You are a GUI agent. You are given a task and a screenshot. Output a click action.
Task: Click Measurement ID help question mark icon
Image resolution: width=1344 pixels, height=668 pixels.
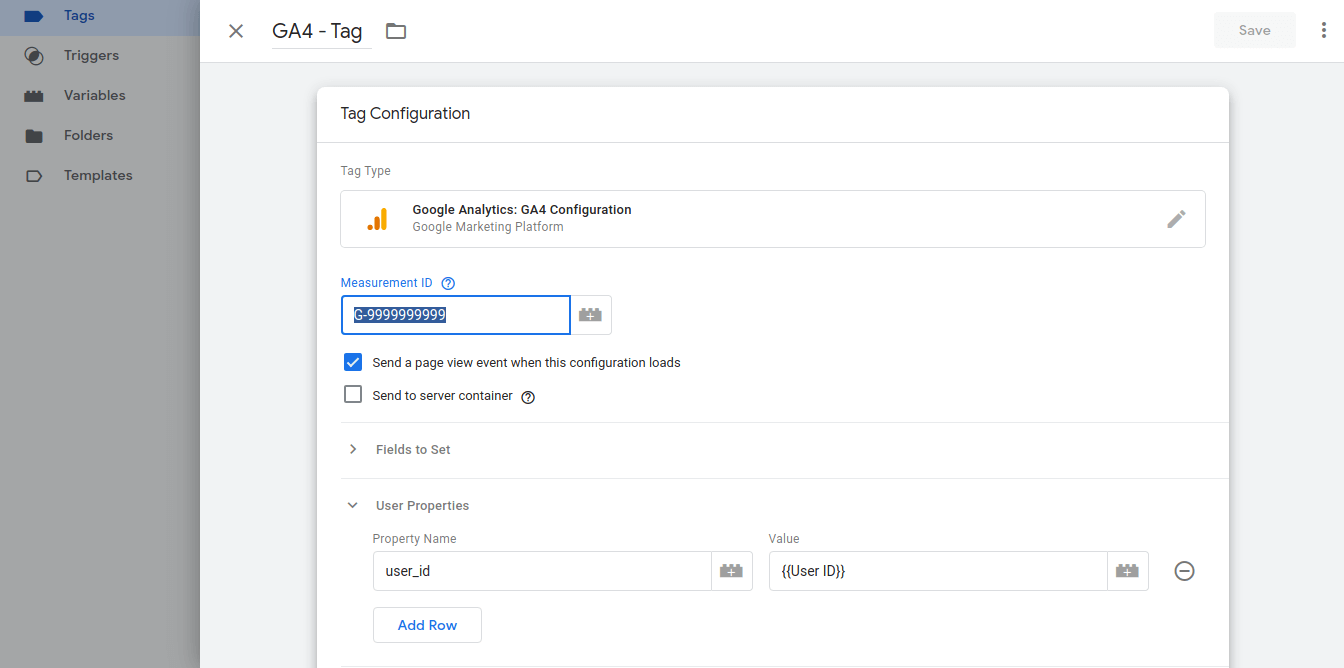click(448, 283)
